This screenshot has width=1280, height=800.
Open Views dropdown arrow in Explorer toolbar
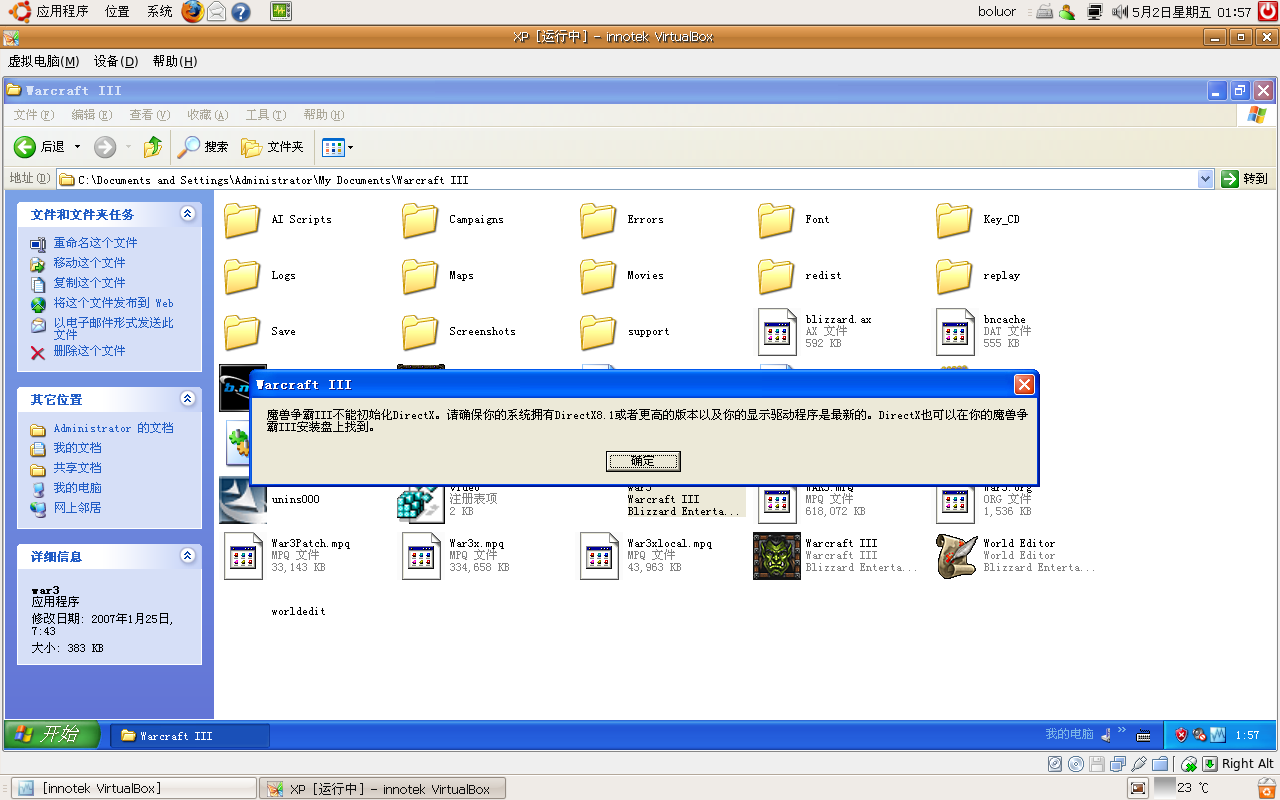350,148
